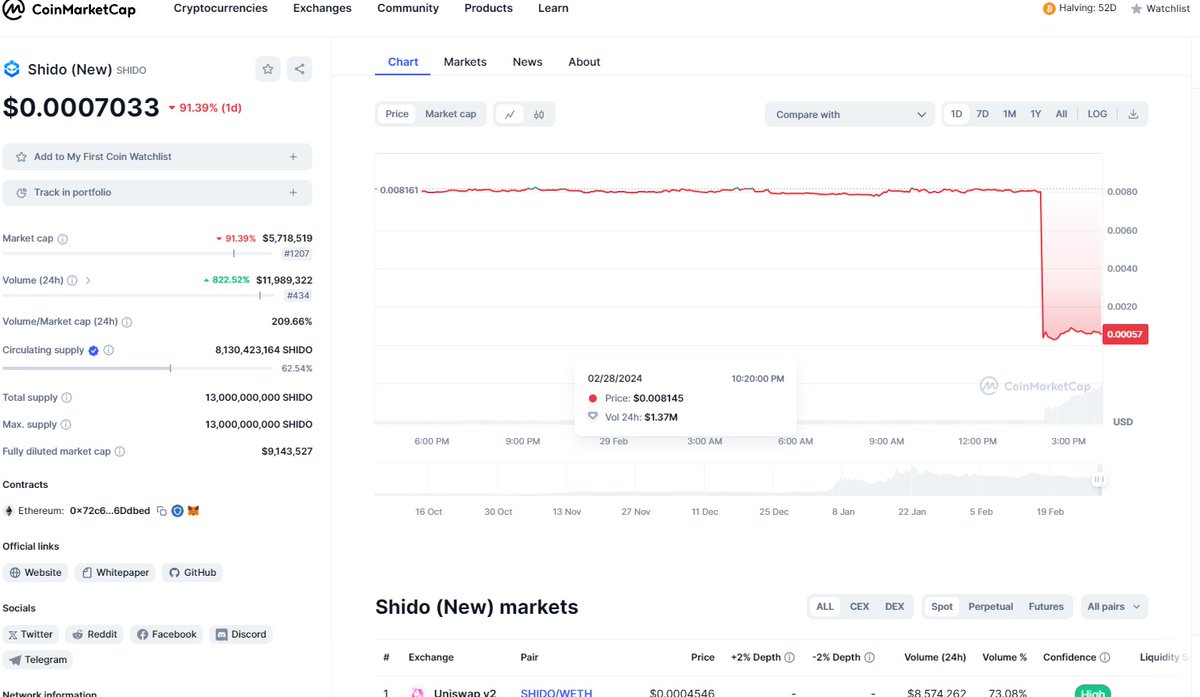
Task: Click Confidence column info icon
Action: pos(1105,658)
